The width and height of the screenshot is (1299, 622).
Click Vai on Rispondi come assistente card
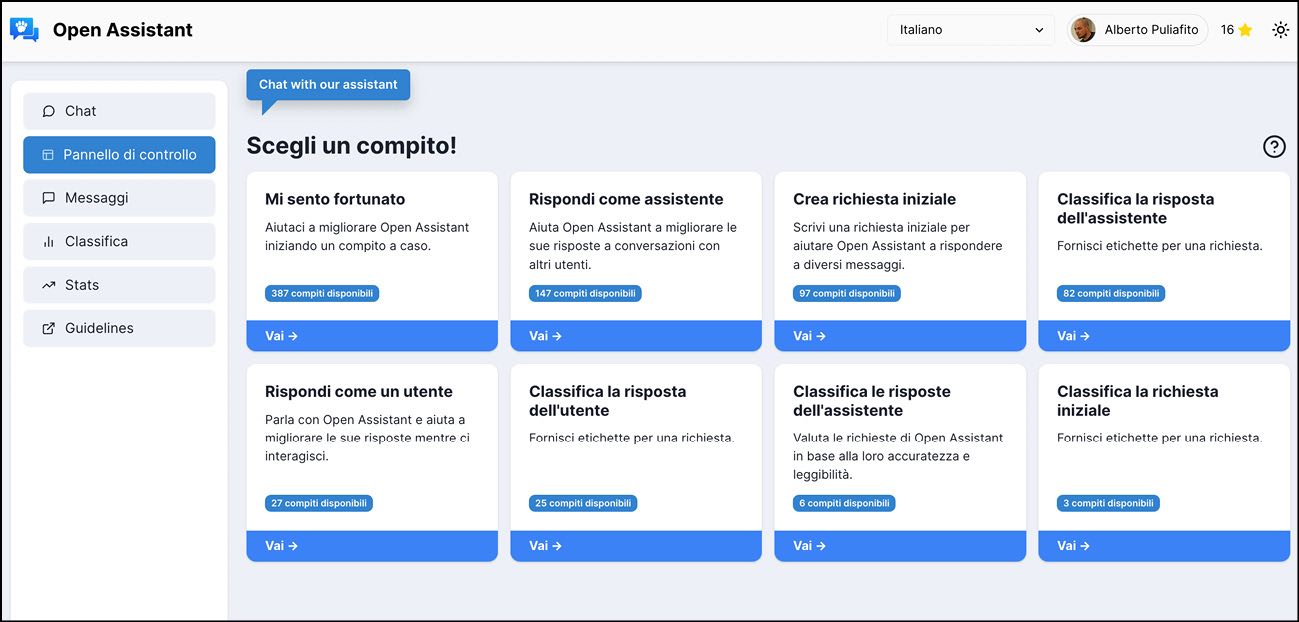point(636,336)
